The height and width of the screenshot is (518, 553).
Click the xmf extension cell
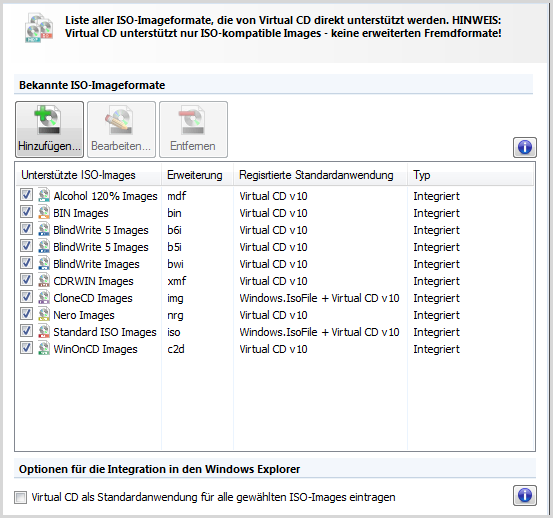pyautogui.click(x=176, y=281)
